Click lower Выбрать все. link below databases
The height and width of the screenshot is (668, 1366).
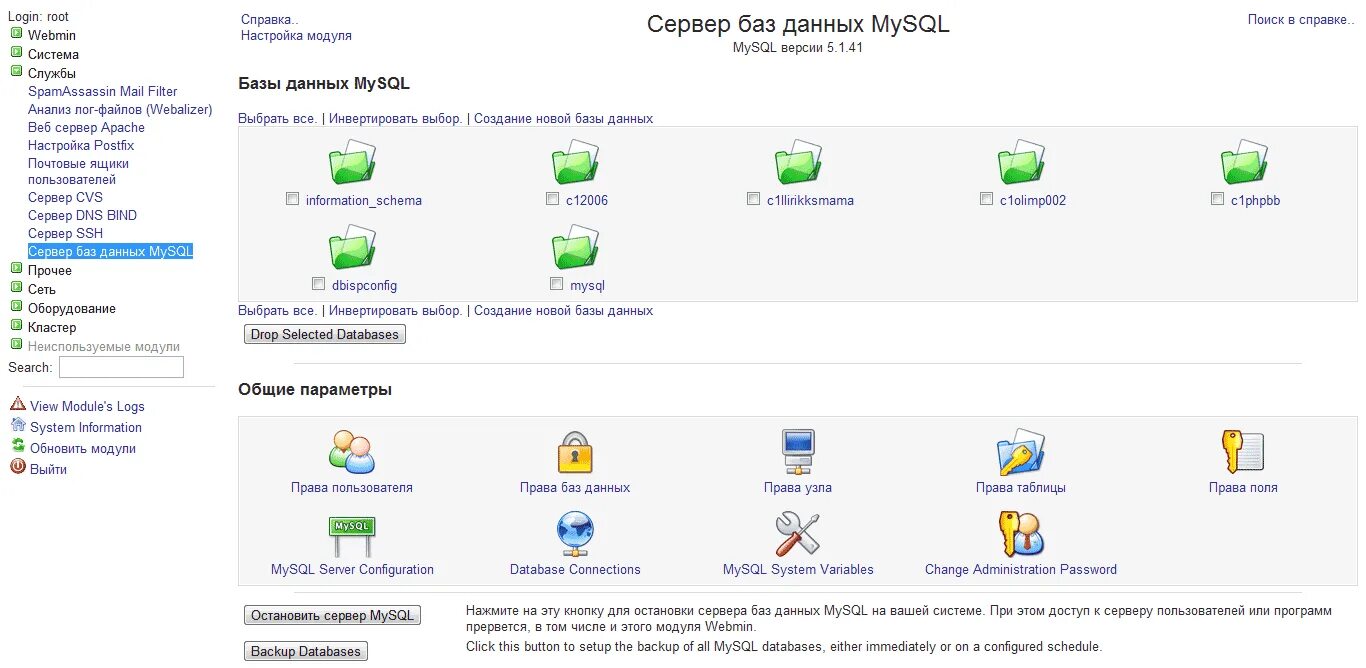[277, 310]
